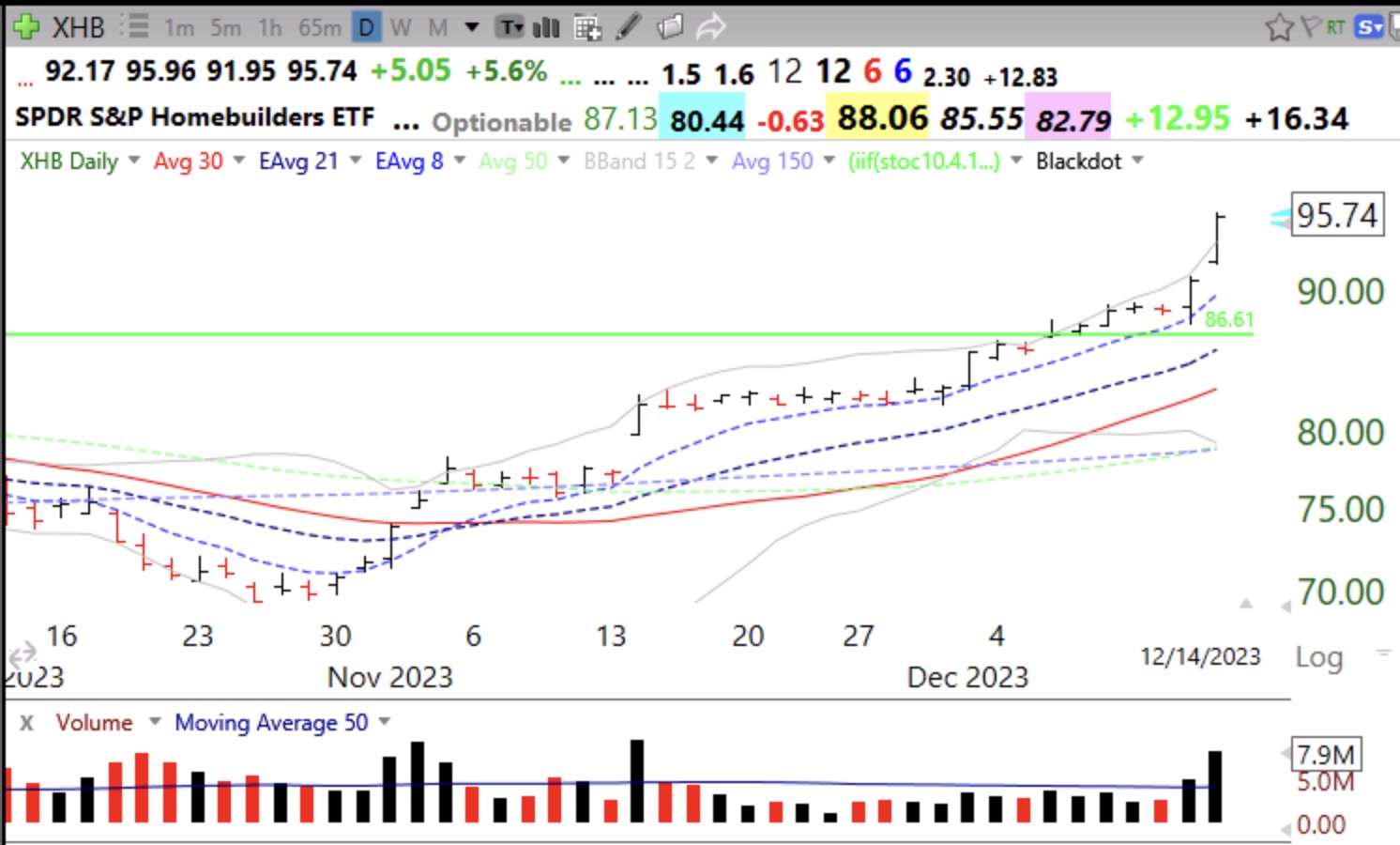Click RT to enable real-time data
The width and height of the screenshot is (1400, 845).
click(x=1334, y=26)
